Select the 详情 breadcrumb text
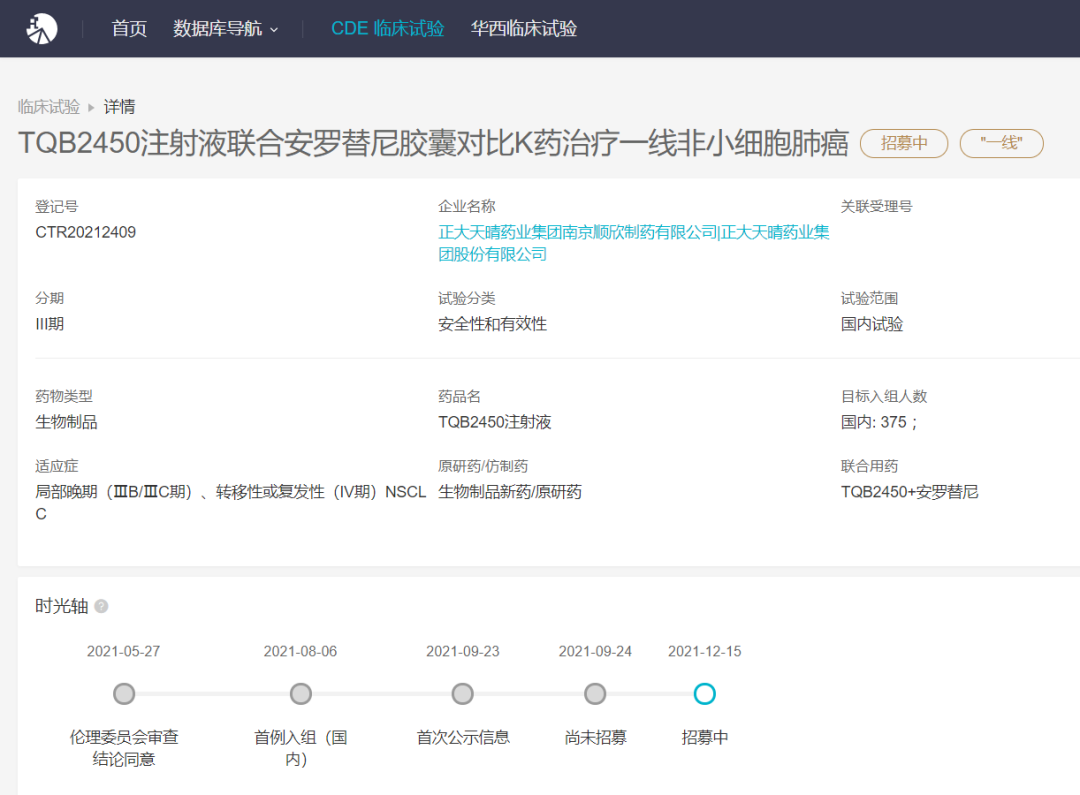The width and height of the screenshot is (1080, 795). pos(119,107)
